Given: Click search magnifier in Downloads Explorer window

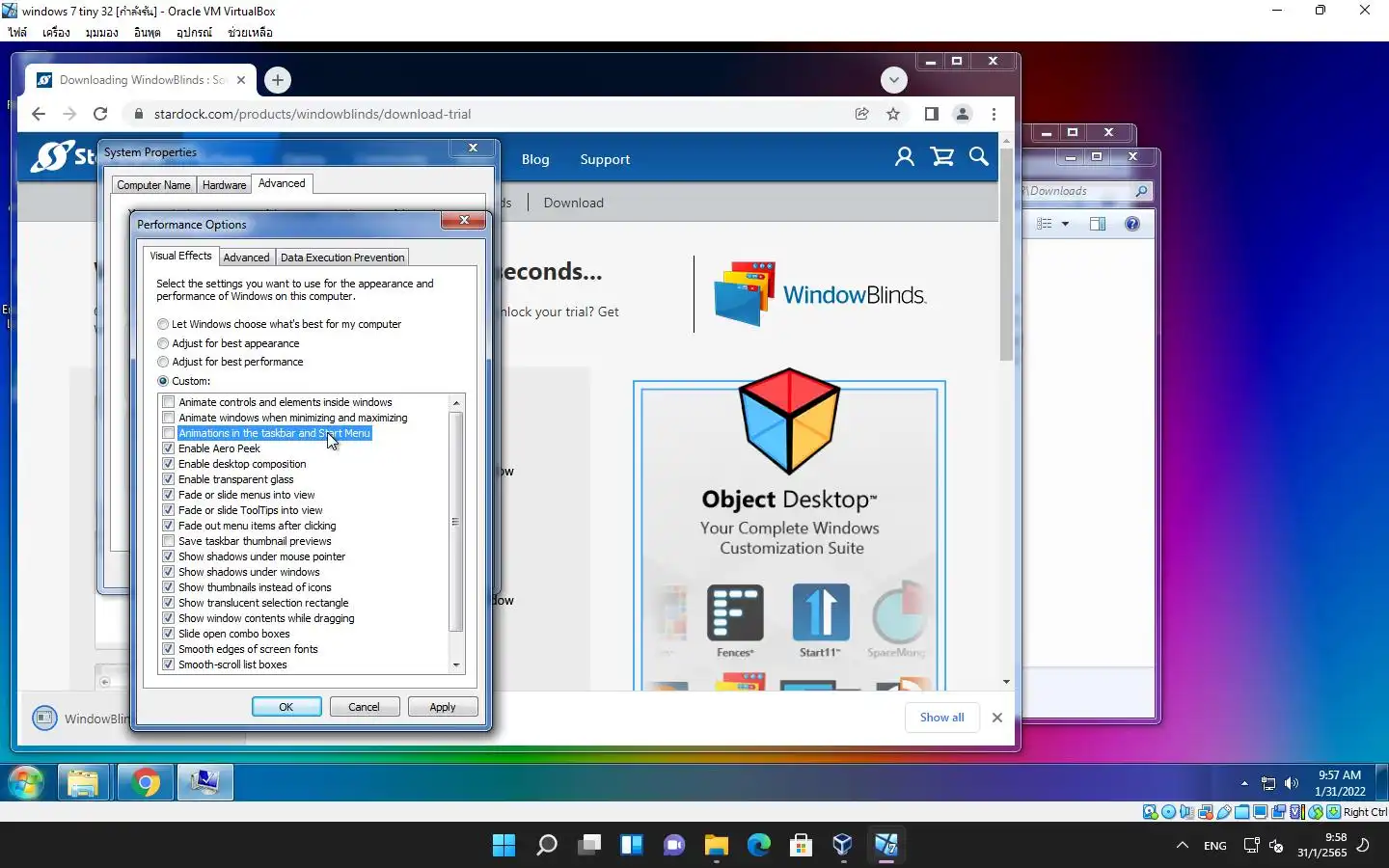Looking at the screenshot, I should point(1141,191).
